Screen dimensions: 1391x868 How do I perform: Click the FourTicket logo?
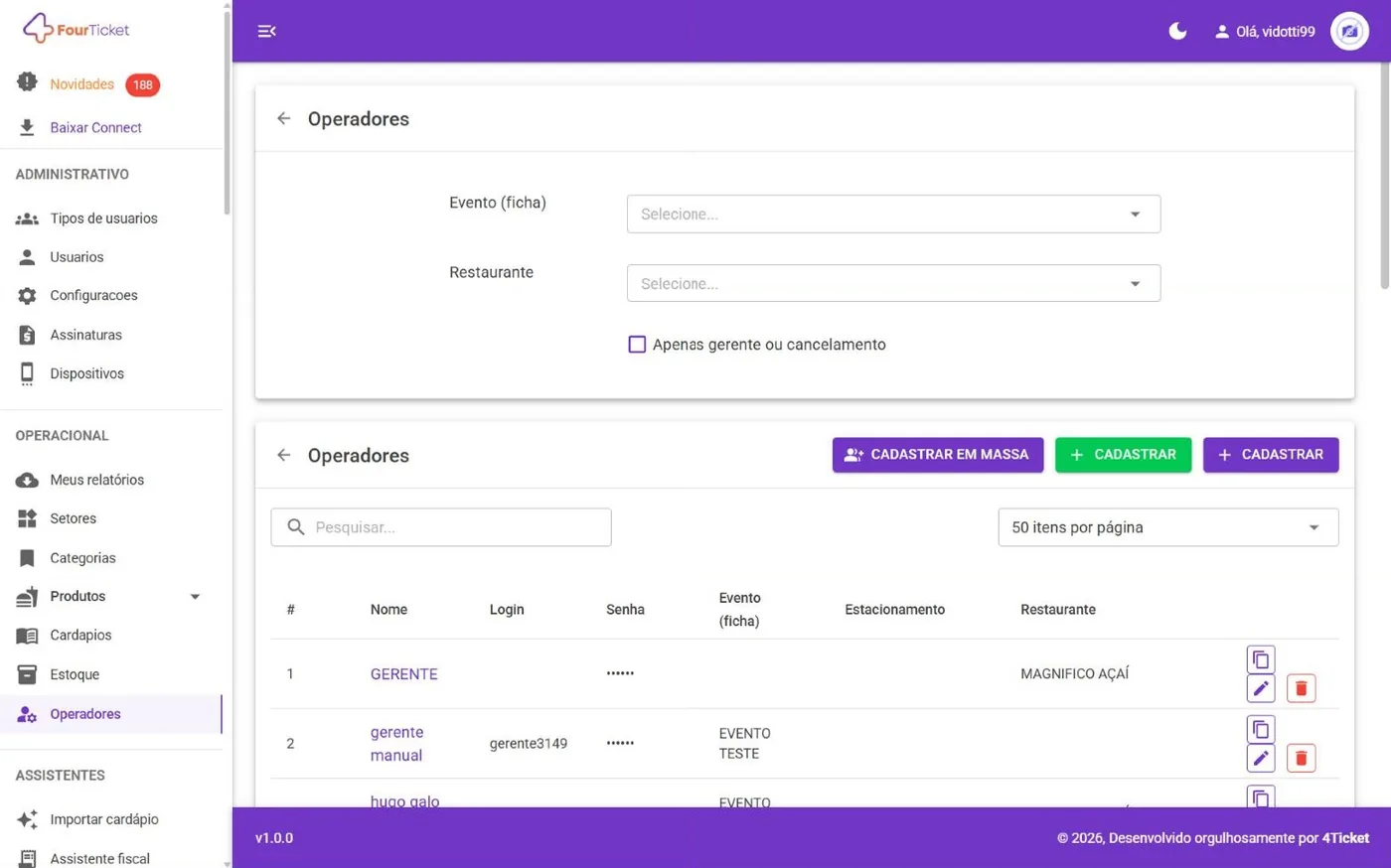(x=77, y=29)
